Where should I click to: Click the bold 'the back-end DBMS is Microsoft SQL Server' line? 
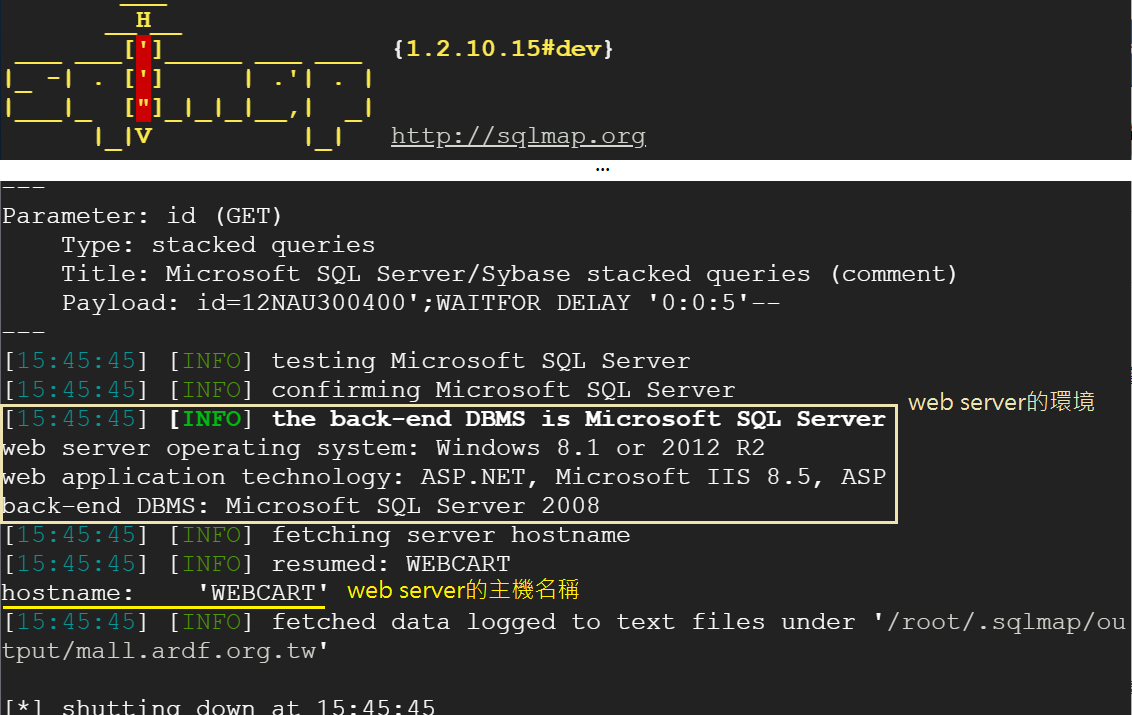(x=445, y=418)
